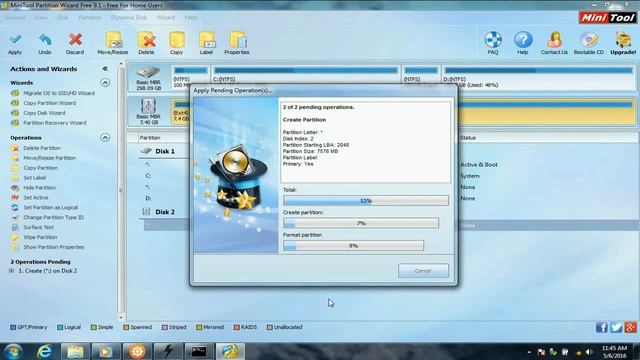This screenshot has height=360, width=640.
Task: Click the Apply checkmark toolbar icon
Action: (15, 44)
